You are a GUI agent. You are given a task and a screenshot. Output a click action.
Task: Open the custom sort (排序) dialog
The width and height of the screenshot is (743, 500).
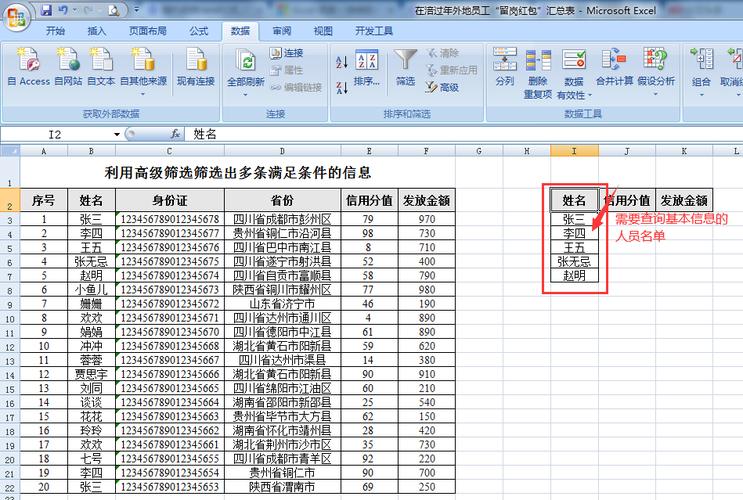click(x=367, y=67)
